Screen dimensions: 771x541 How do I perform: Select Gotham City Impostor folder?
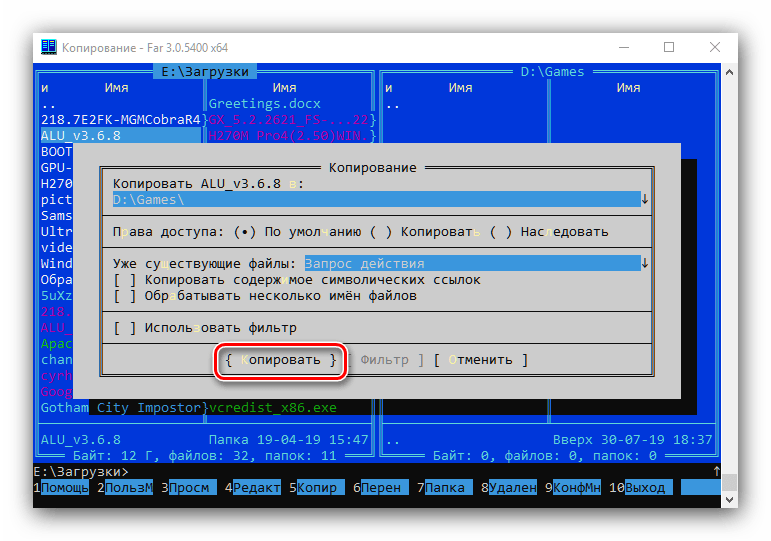click(121, 408)
